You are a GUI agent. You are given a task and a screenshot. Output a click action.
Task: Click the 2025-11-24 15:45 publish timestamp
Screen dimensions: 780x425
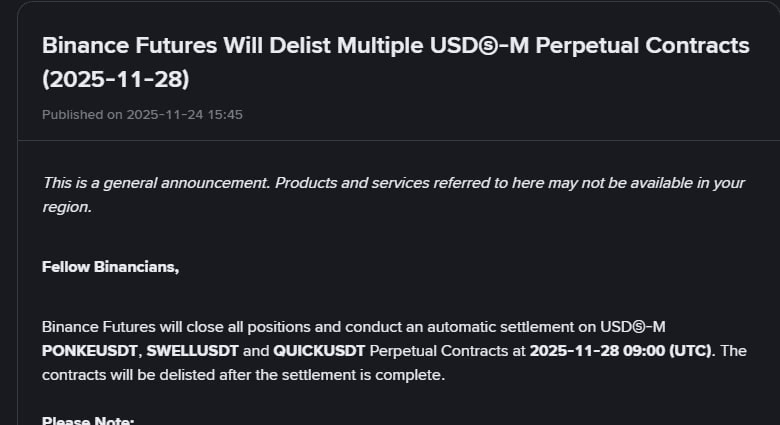click(184, 115)
